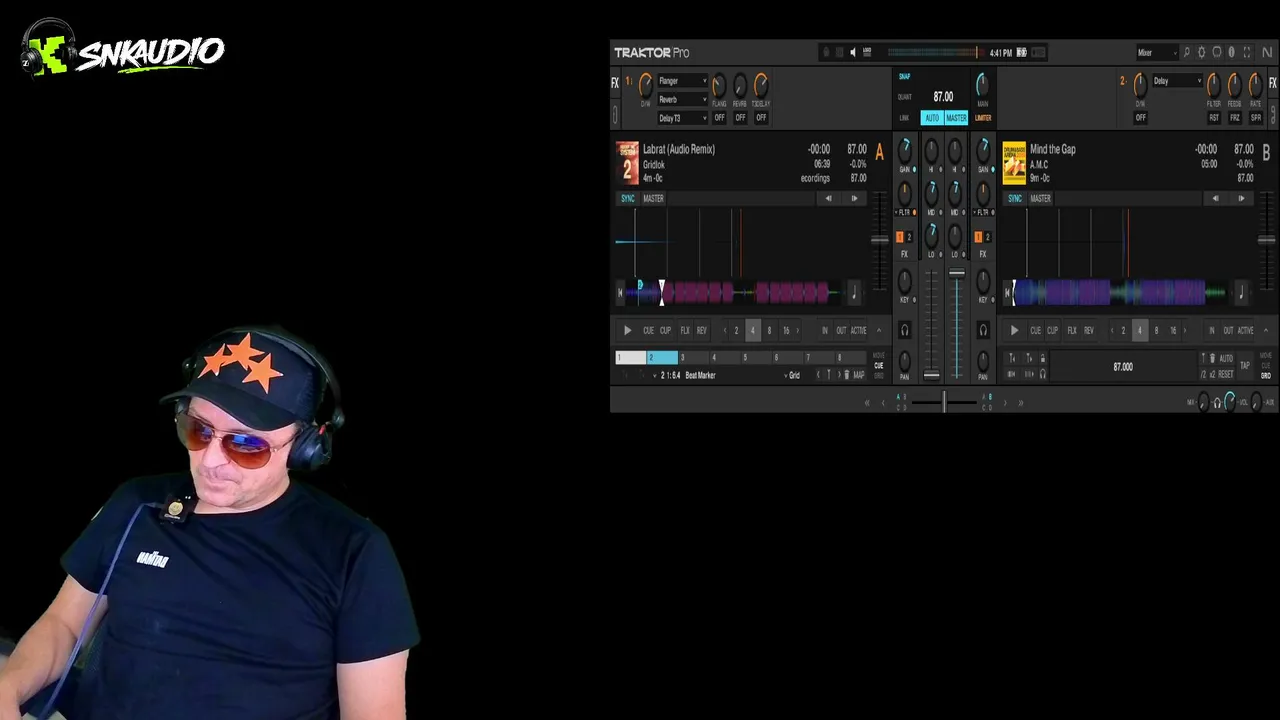Image resolution: width=1280 pixels, height=720 pixels.
Task: Click Deck B tempo bend right arrow
Action: pos(1241,199)
